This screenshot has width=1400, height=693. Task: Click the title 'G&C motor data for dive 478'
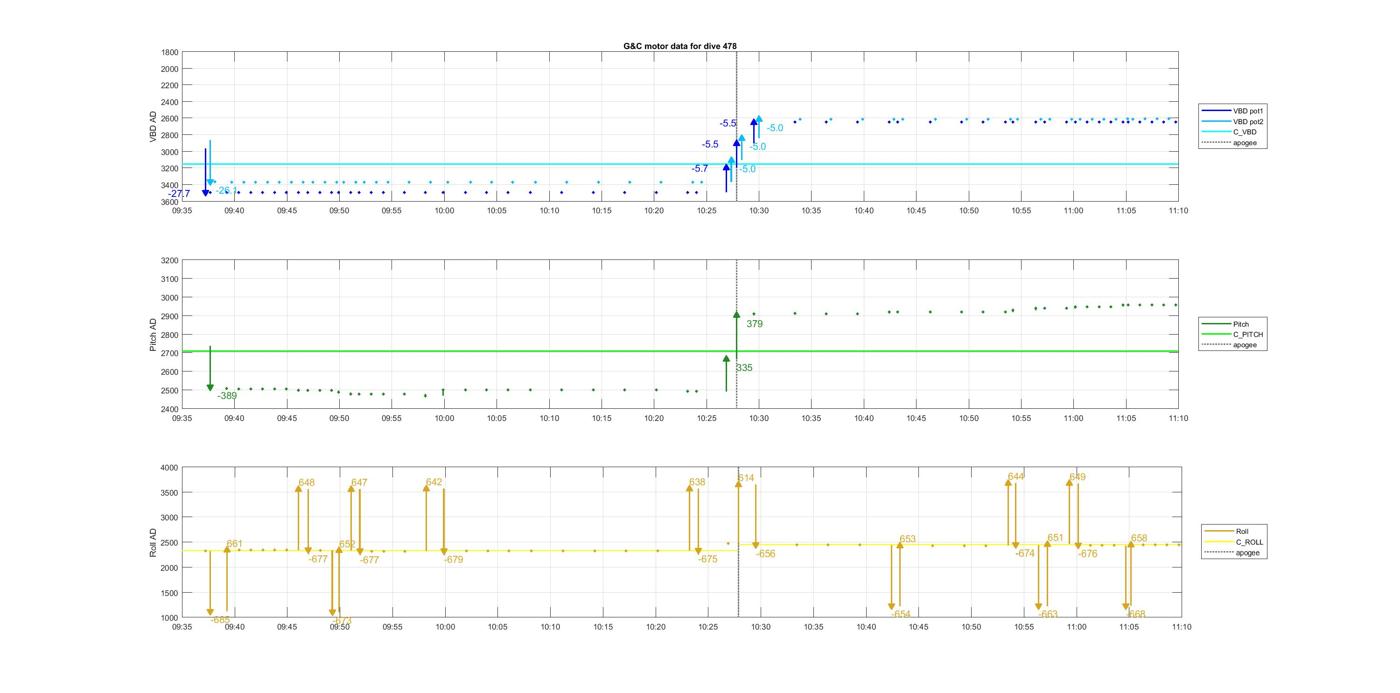click(x=680, y=46)
